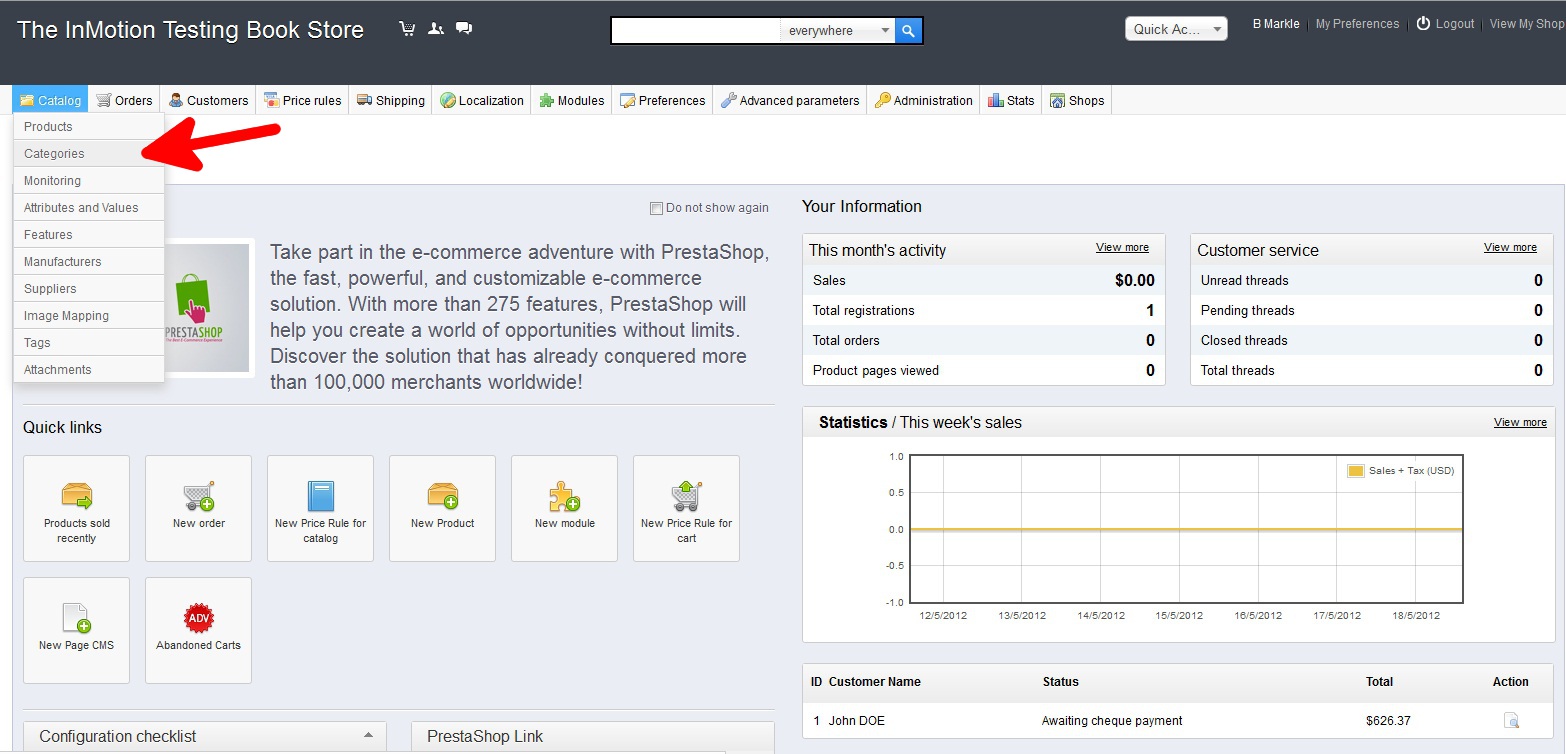This screenshot has height=754, width=1566.
Task: Click New Price Rule for cart tile
Action: point(686,508)
